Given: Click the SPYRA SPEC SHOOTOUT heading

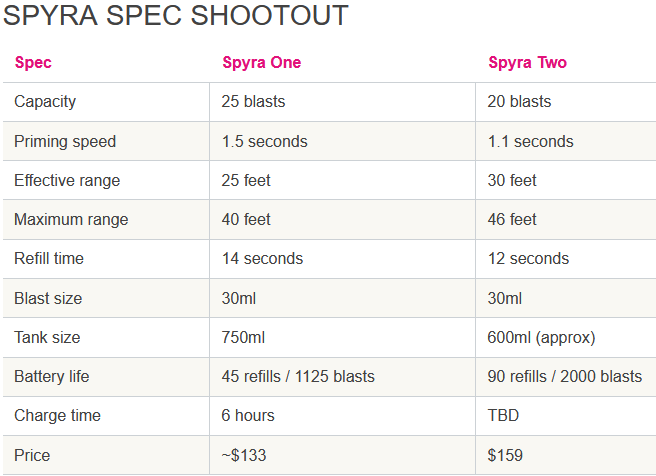Looking at the screenshot, I should click(175, 16).
